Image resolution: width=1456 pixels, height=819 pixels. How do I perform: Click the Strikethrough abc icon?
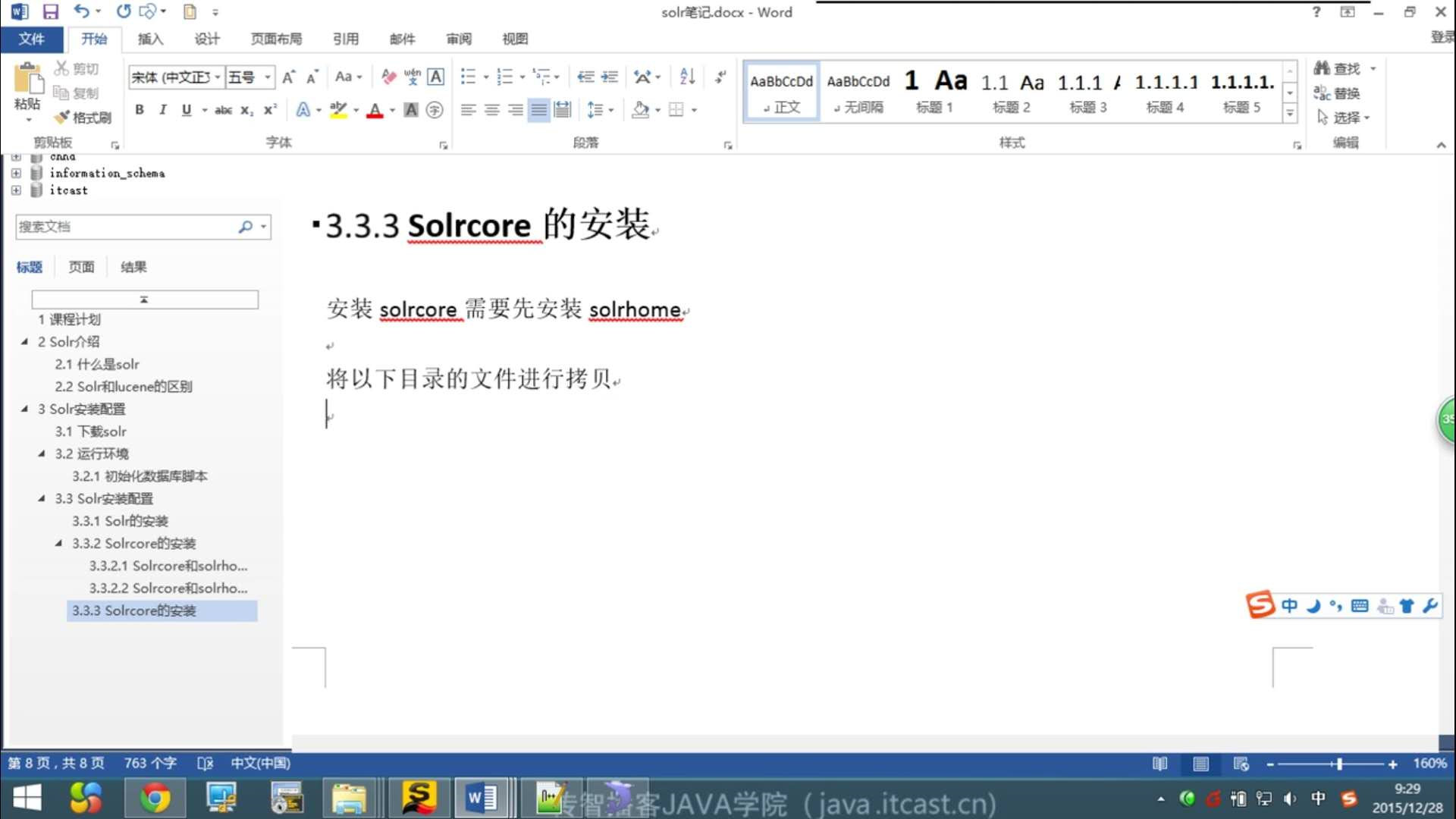[223, 111]
